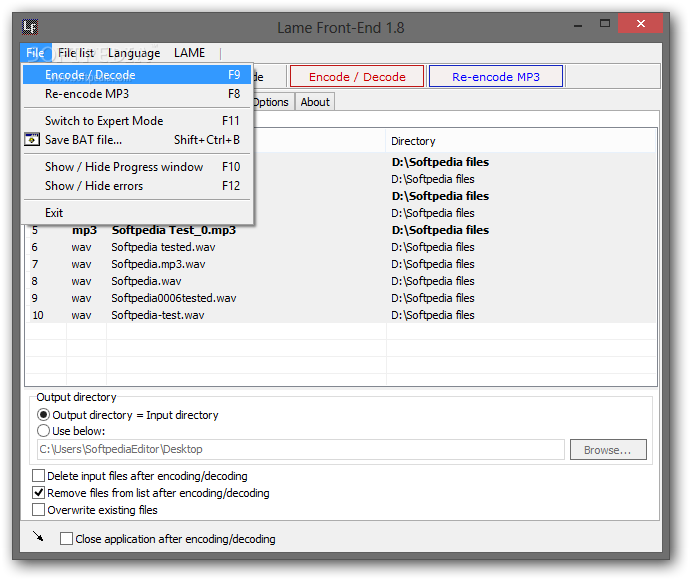690x580 pixels.
Task: Click the Browse... button
Action: [608, 449]
